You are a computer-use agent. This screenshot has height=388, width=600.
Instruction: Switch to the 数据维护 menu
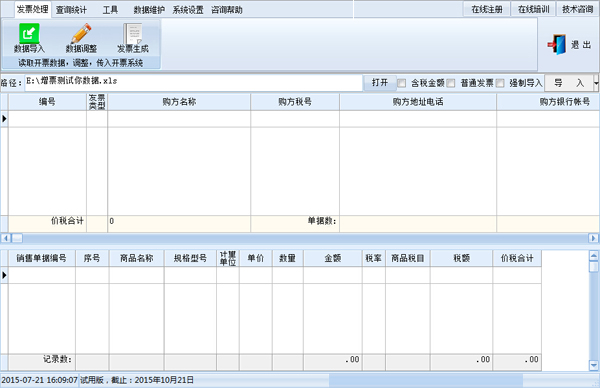pyautogui.click(x=149, y=10)
